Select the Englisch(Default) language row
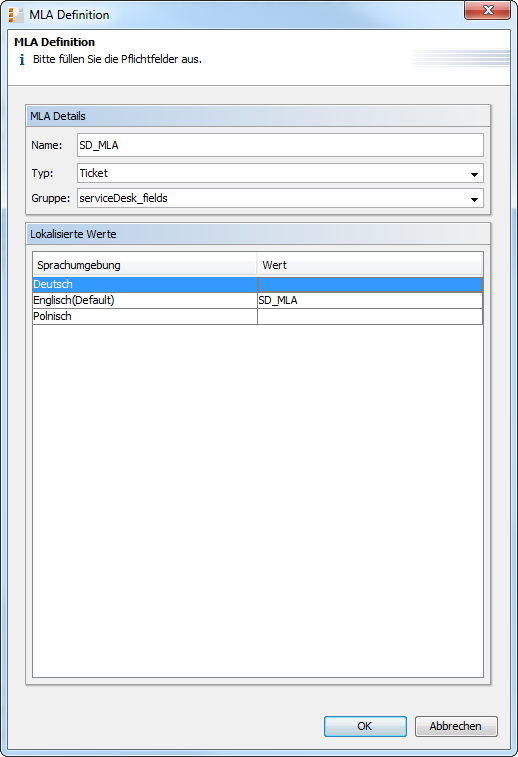 257,300
